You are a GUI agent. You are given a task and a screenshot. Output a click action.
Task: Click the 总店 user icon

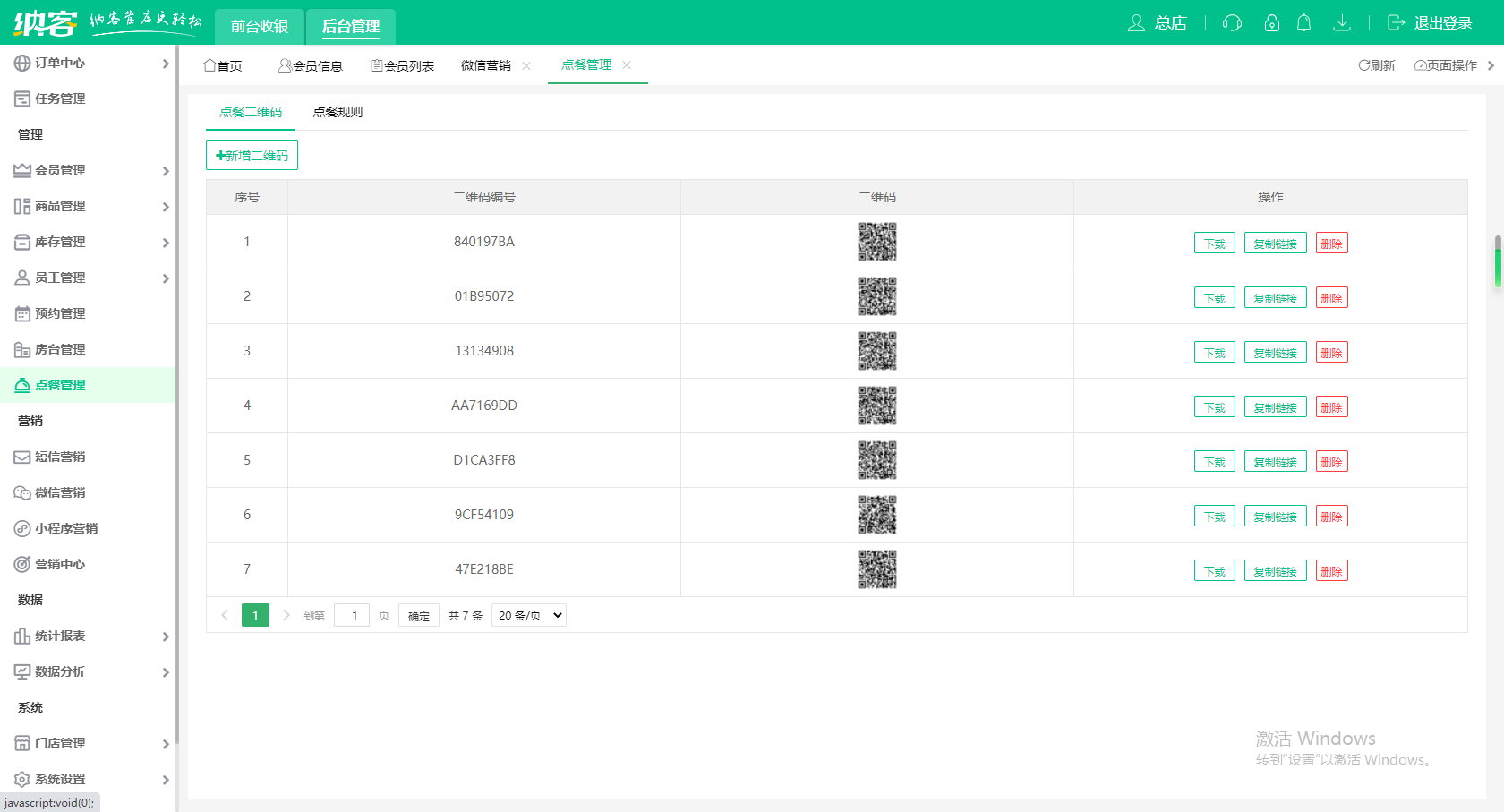point(1157,23)
